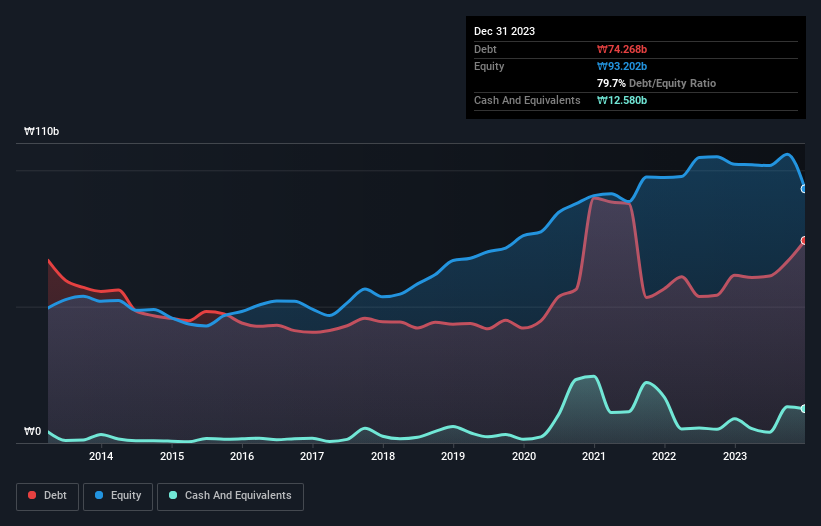Click the teal Cash And Equivalents legend dot

click(x=173, y=495)
